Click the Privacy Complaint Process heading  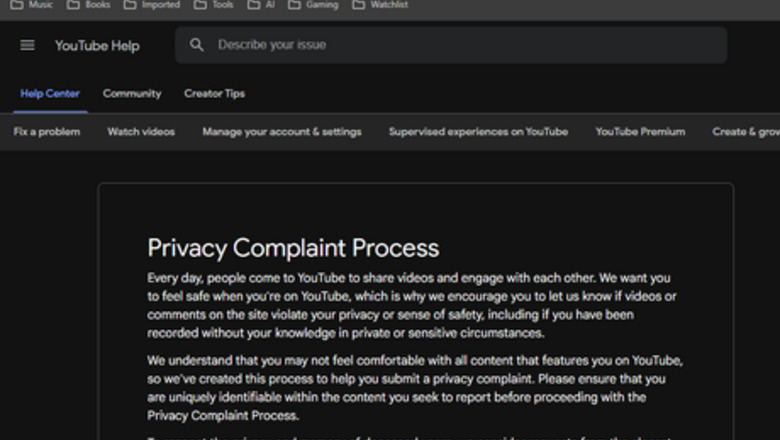(293, 248)
